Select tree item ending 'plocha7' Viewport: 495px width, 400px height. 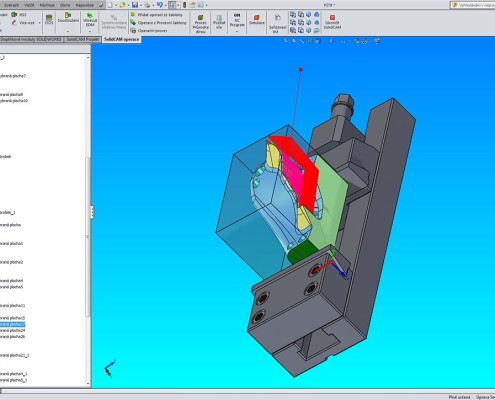click(x=13, y=76)
